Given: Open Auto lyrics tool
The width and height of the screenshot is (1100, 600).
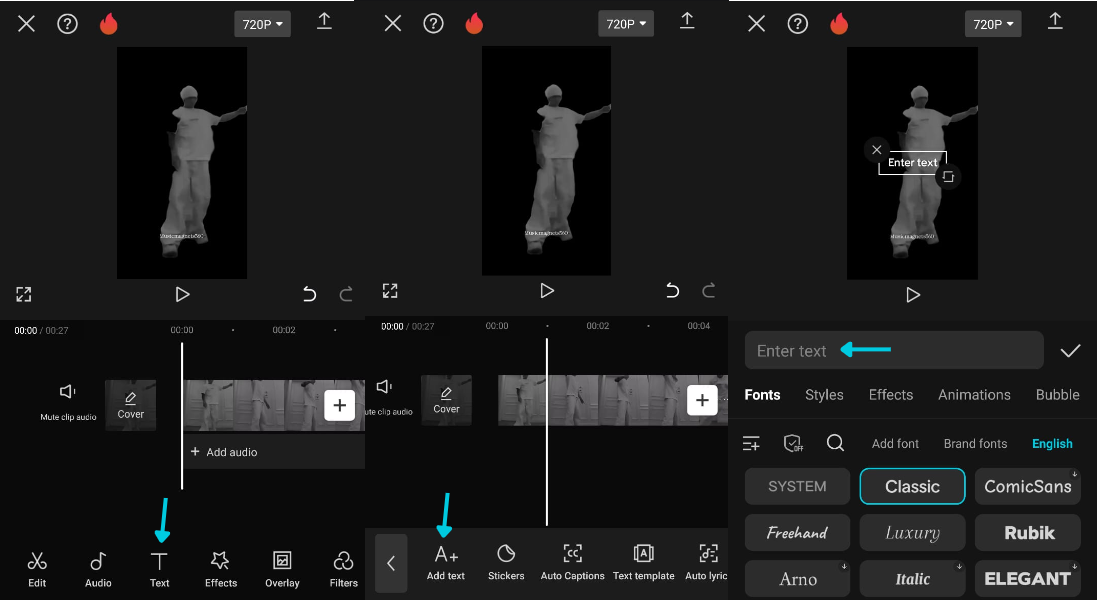Looking at the screenshot, I should click(706, 563).
